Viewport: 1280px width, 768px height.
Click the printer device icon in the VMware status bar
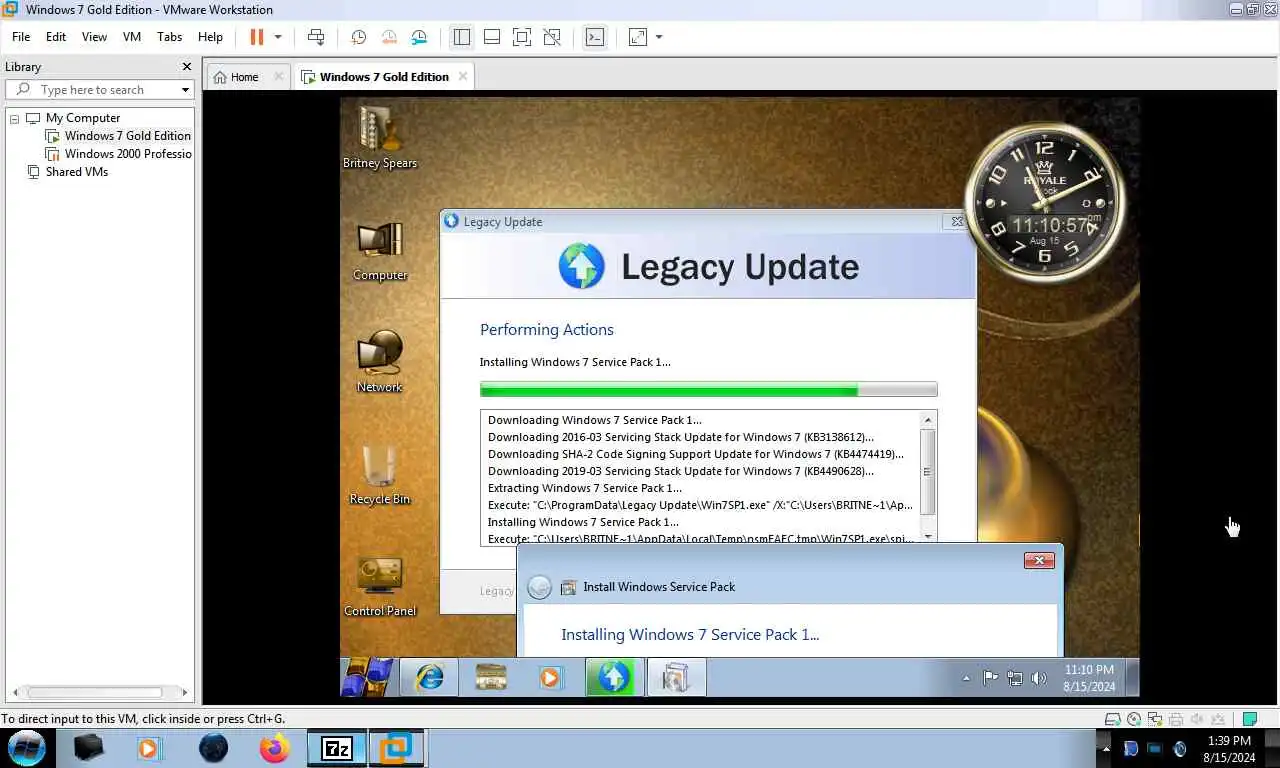point(1176,719)
